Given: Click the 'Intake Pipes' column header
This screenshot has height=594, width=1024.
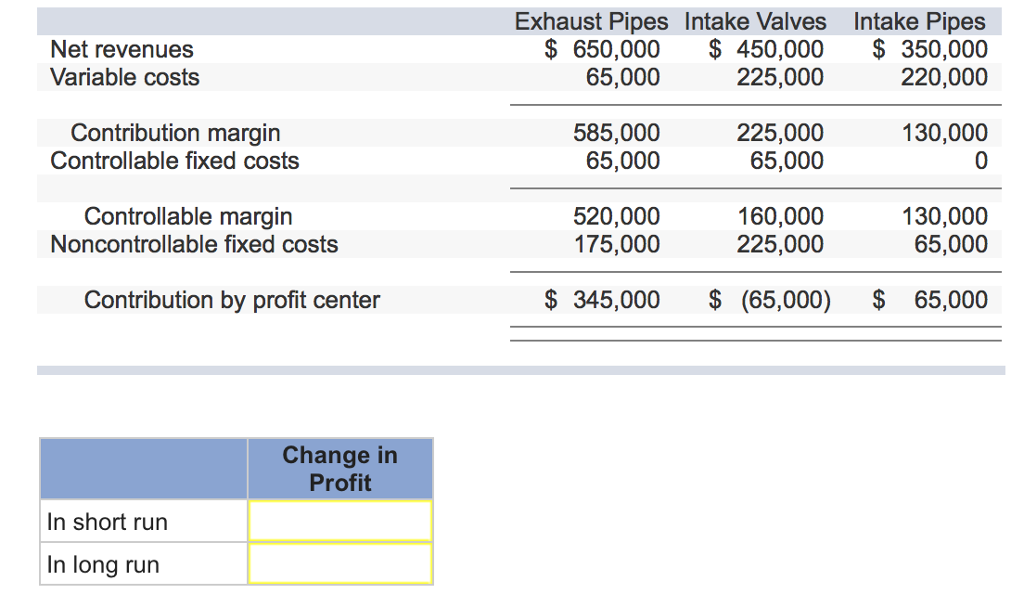Looking at the screenshot, I should click(919, 21).
